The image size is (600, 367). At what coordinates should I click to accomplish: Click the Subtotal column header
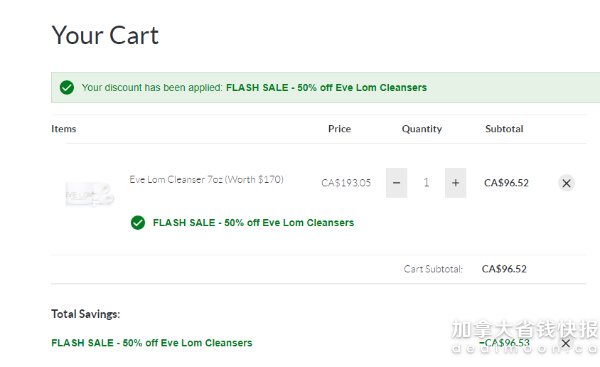[504, 129]
